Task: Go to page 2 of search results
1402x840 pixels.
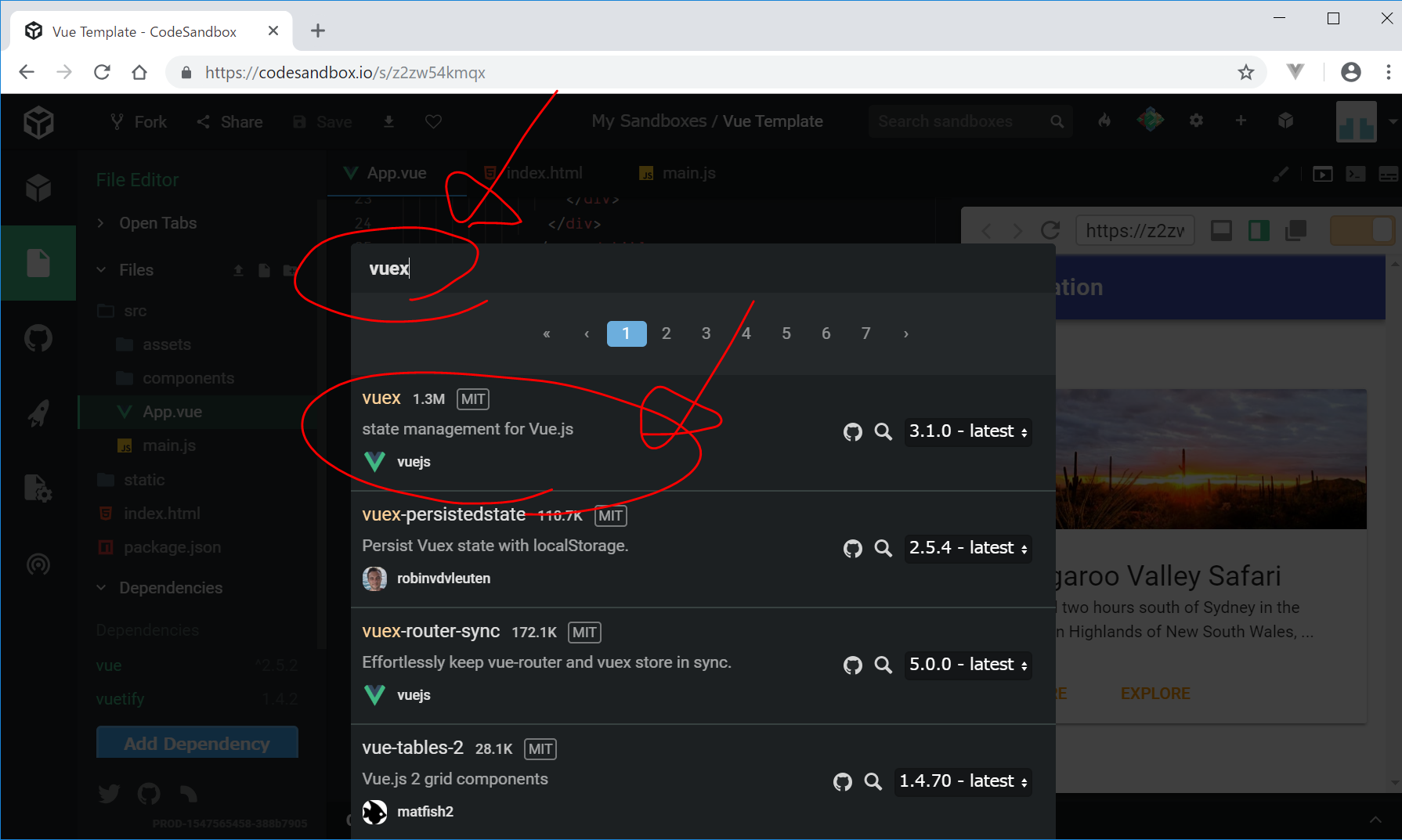Action: 666,333
